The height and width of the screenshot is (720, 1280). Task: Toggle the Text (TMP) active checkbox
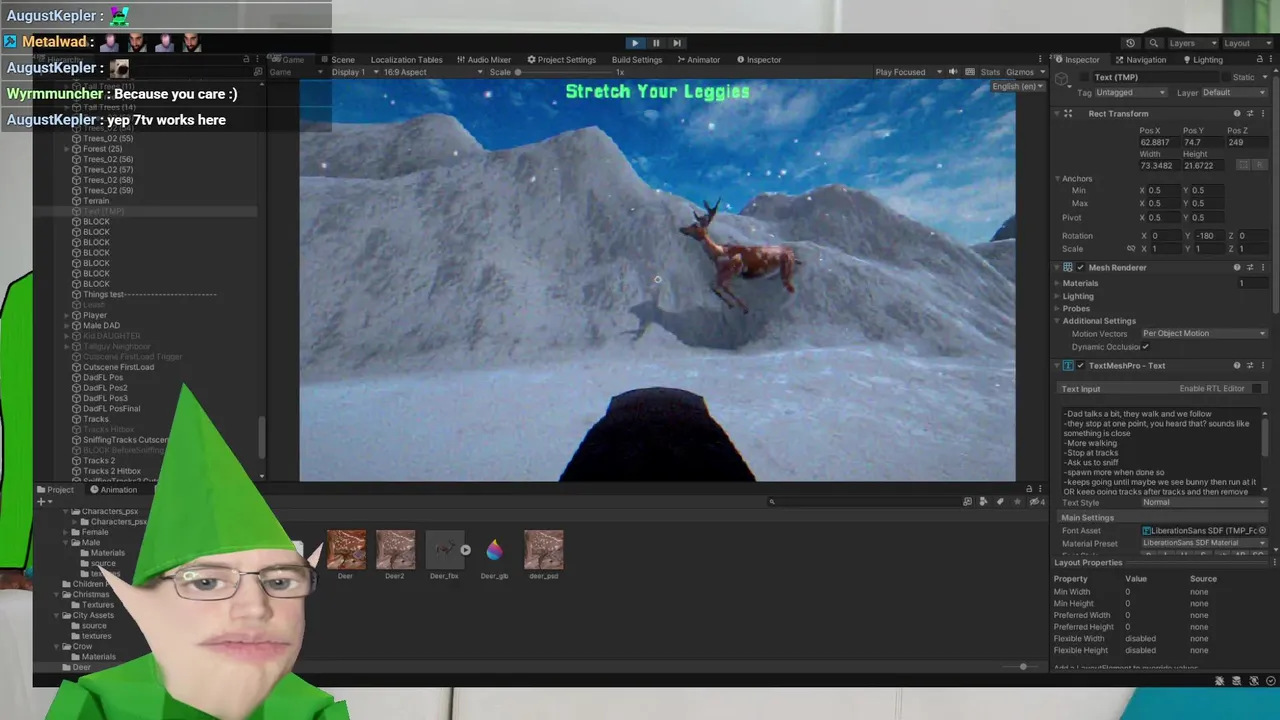coord(1086,77)
